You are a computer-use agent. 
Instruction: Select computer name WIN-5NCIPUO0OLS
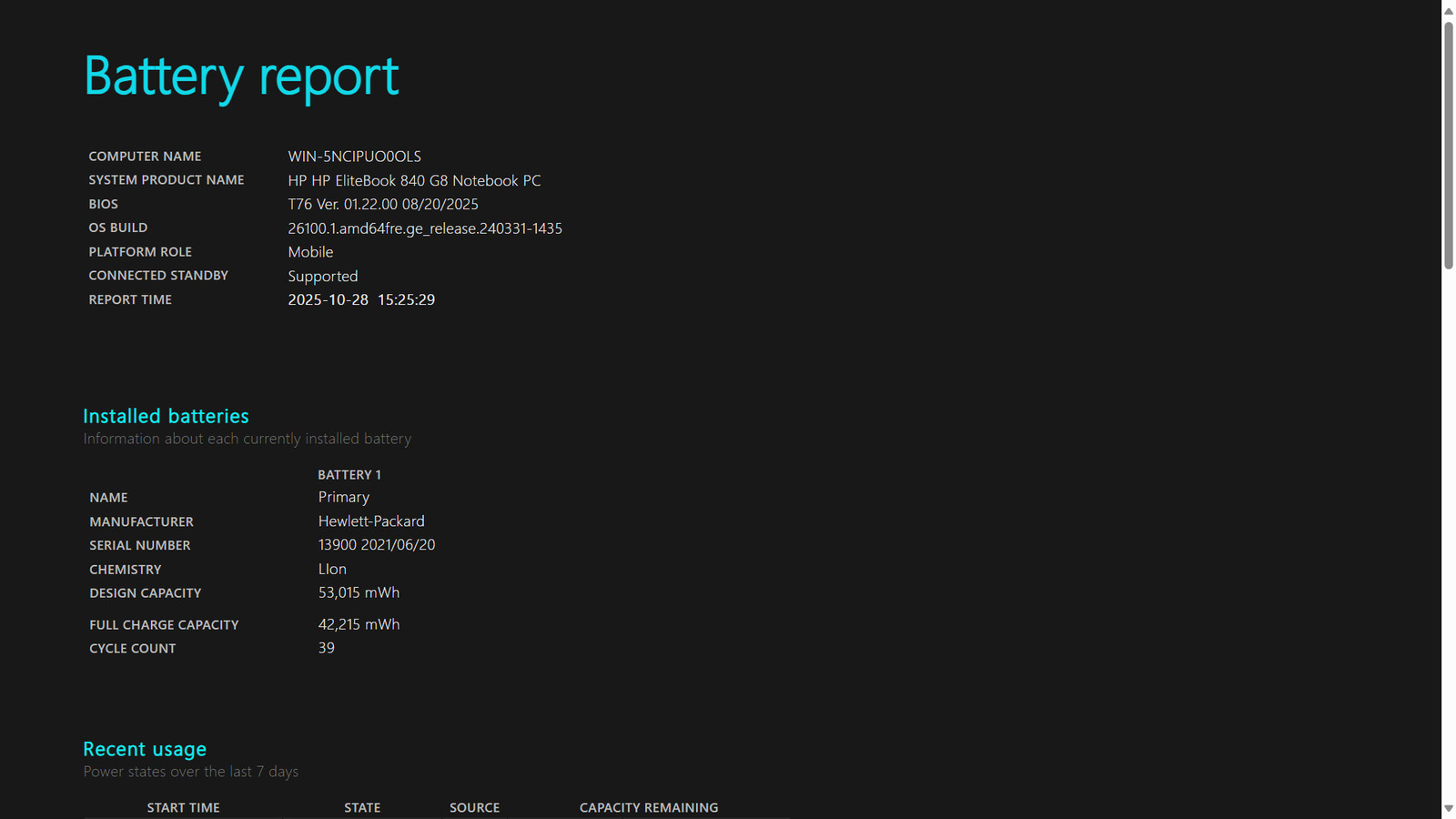[355, 157]
